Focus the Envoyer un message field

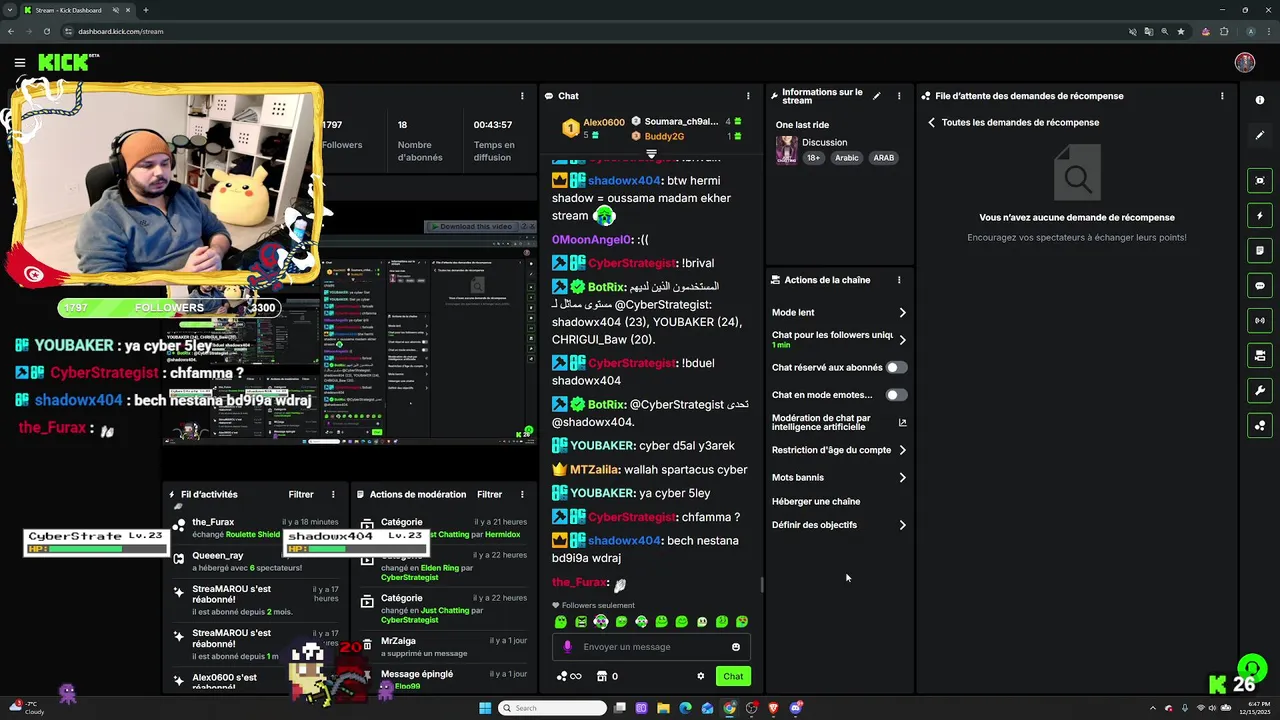click(650, 647)
